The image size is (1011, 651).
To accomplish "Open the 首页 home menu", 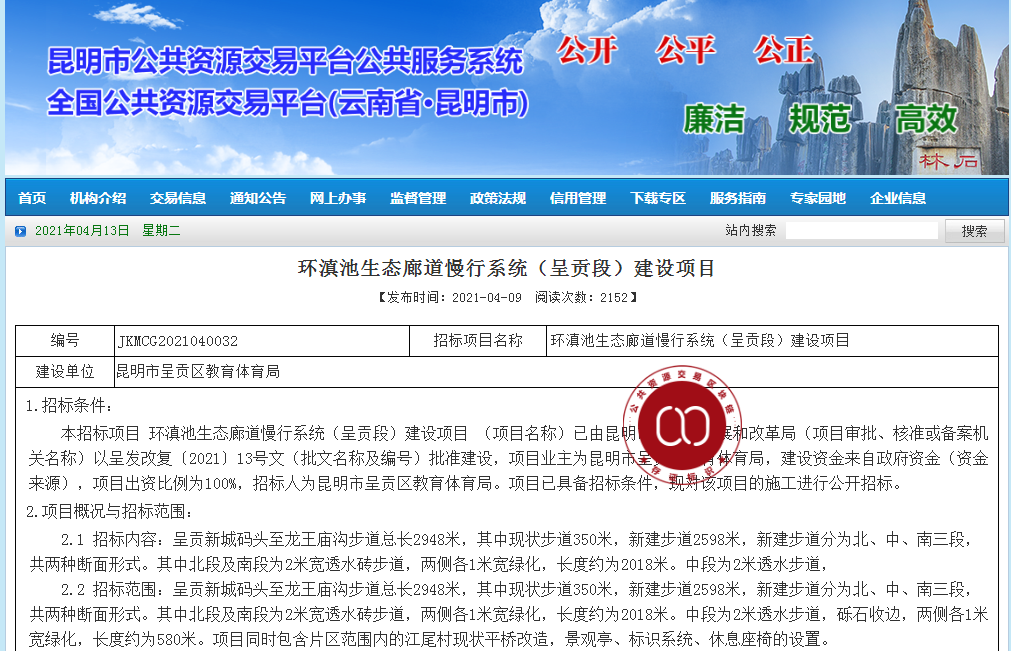I will point(32,198).
